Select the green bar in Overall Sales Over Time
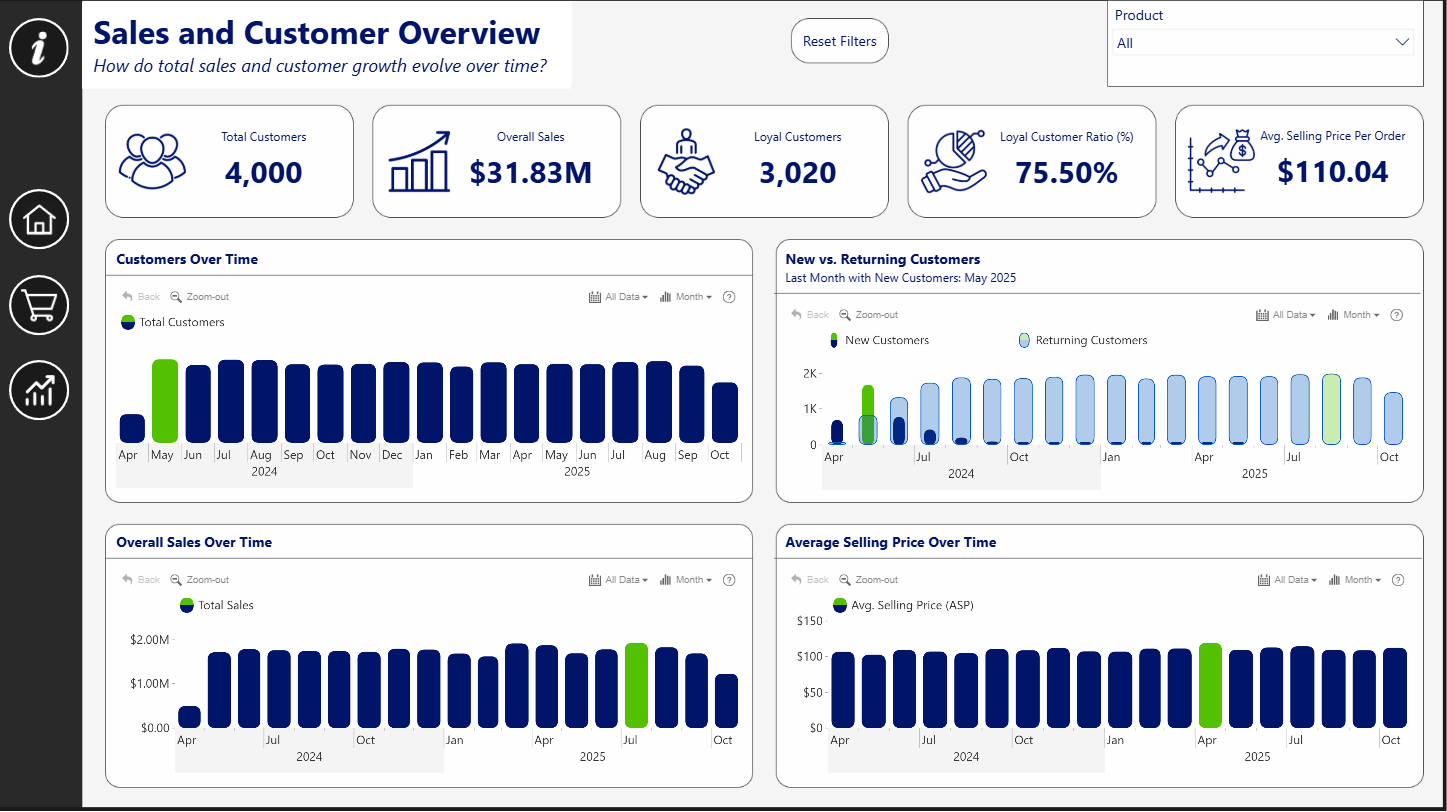The image size is (1447, 812). click(x=636, y=685)
